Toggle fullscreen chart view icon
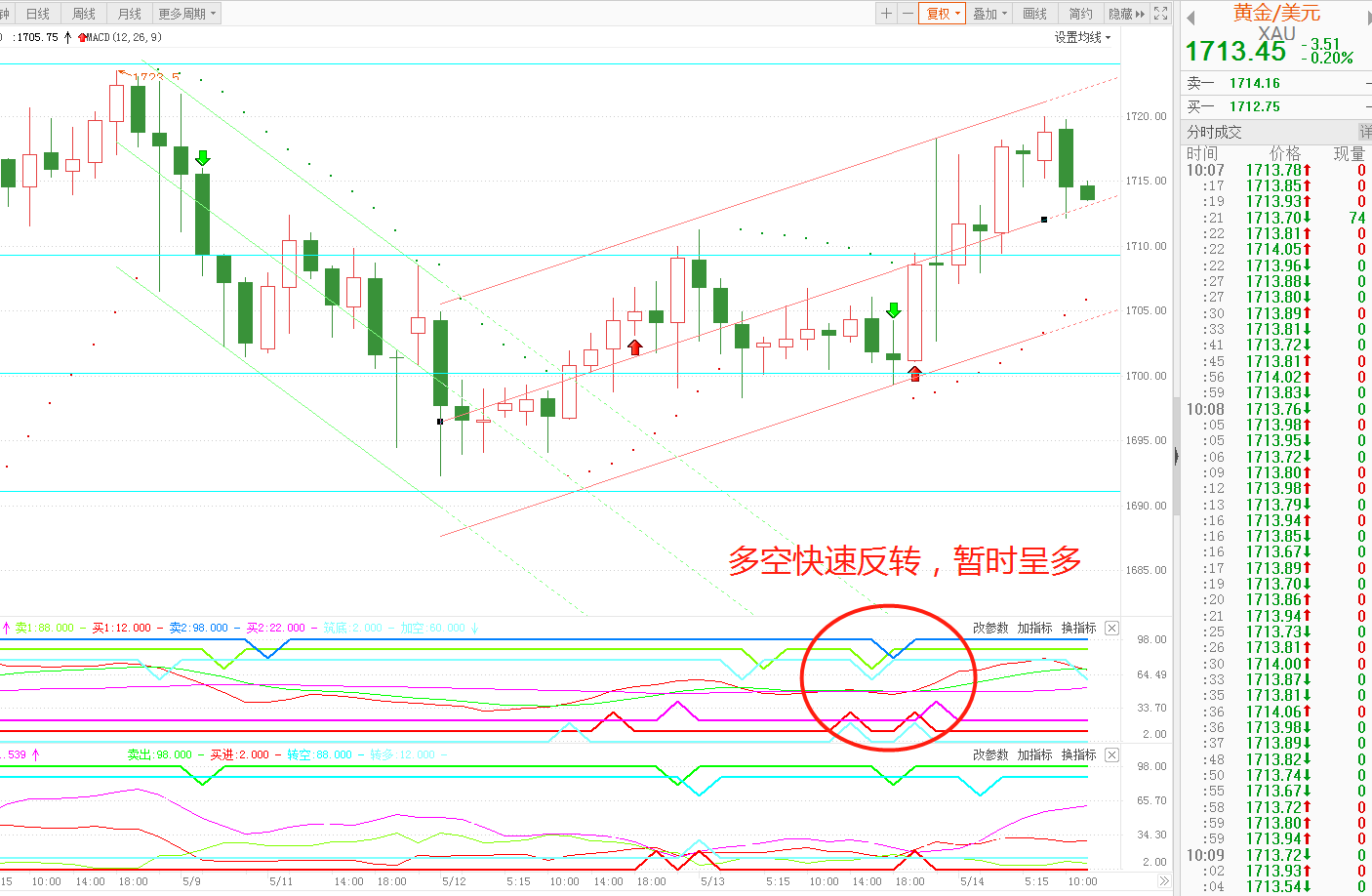This screenshot has width=1372, height=896. (x=1160, y=14)
